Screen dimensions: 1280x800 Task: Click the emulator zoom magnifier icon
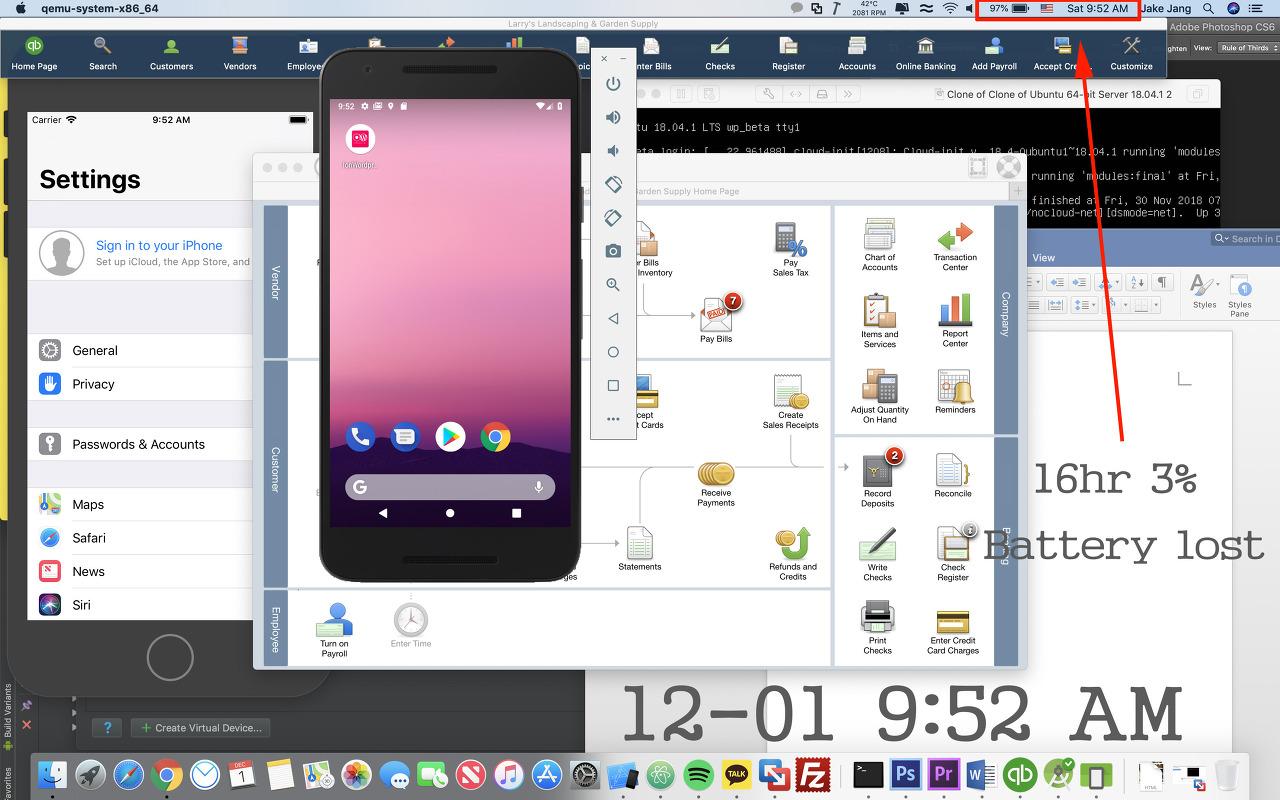pos(613,285)
